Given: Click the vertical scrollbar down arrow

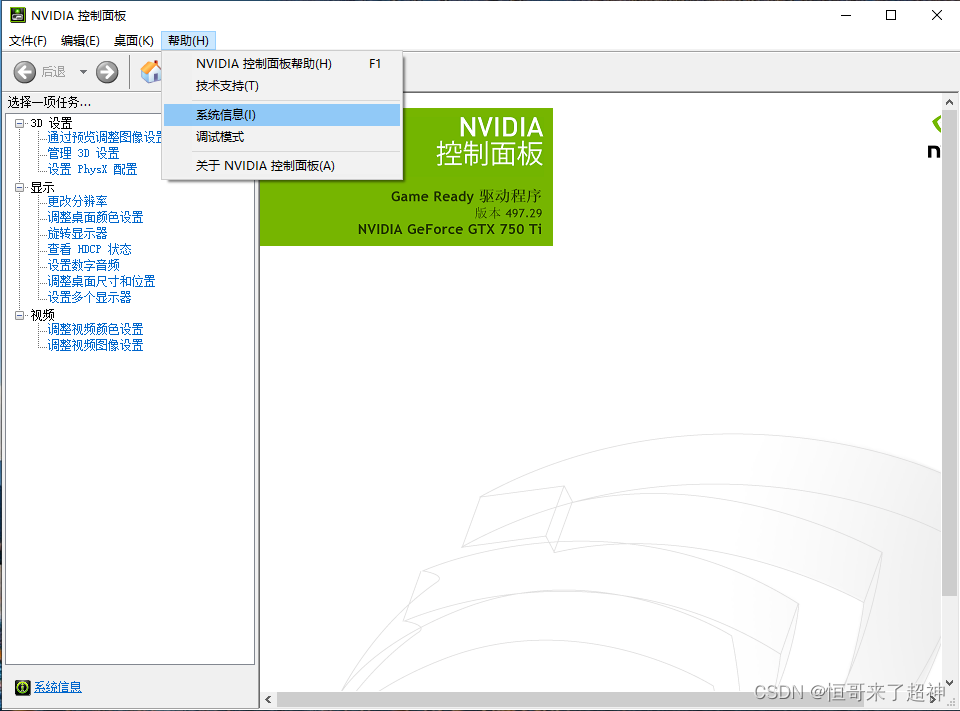Looking at the screenshot, I should click(x=950, y=683).
